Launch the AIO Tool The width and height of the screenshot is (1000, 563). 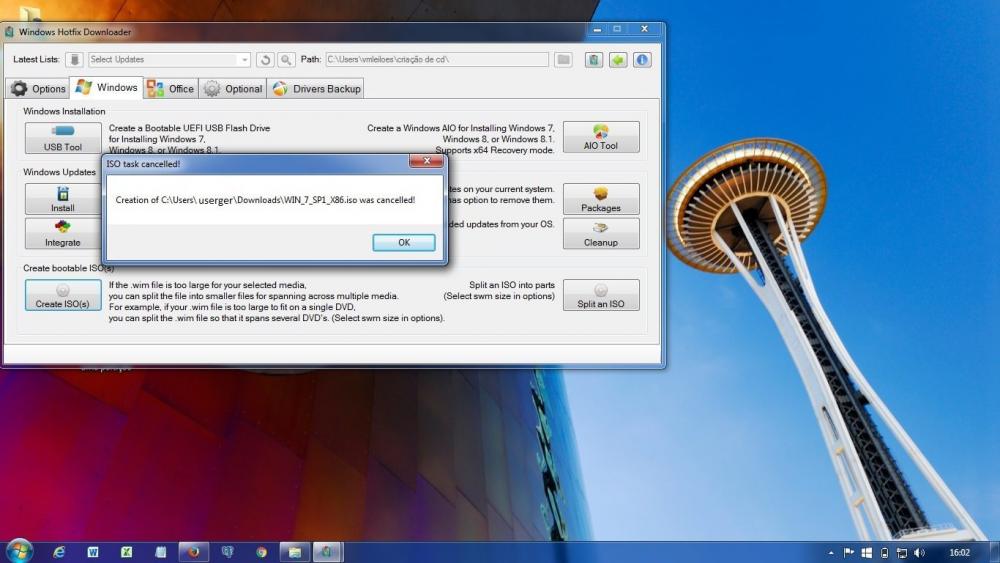(601, 138)
